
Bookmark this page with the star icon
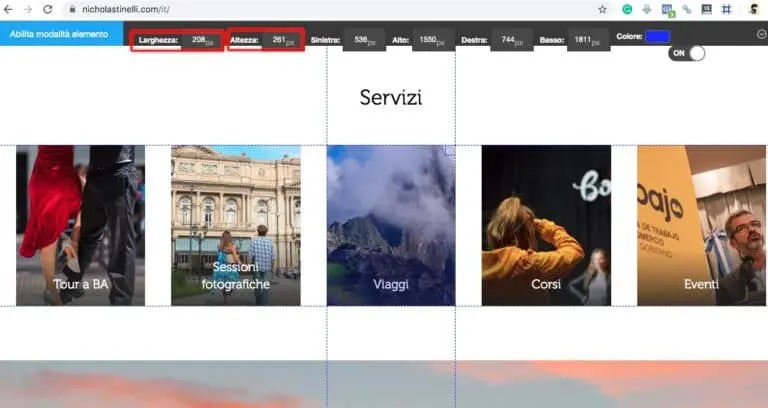point(602,9)
